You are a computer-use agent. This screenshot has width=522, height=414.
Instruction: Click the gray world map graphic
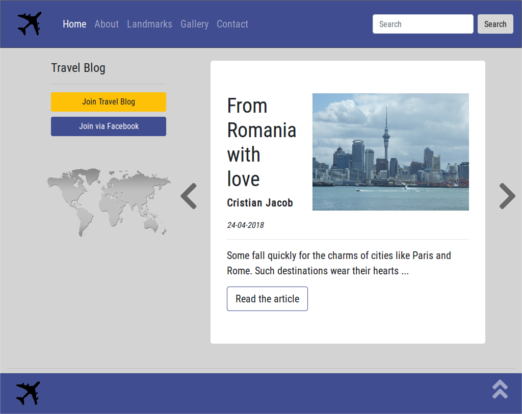pyautogui.click(x=109, y=202)
